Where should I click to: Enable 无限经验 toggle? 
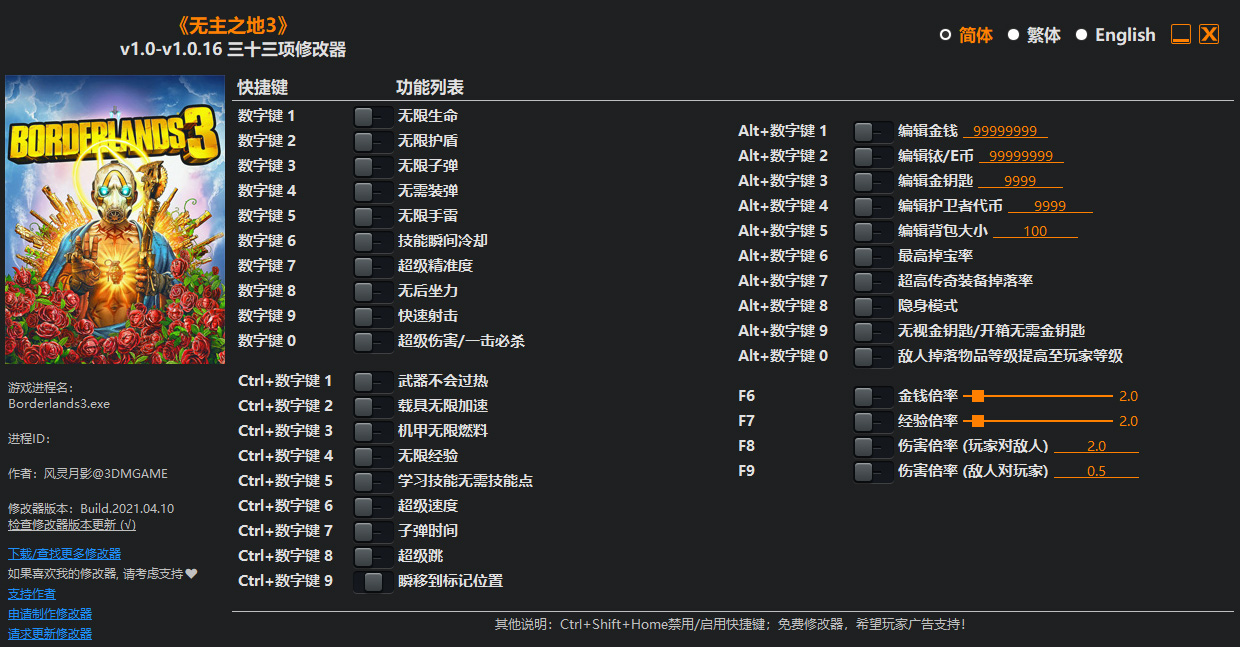pyautogui.click(x=373, y=457)
